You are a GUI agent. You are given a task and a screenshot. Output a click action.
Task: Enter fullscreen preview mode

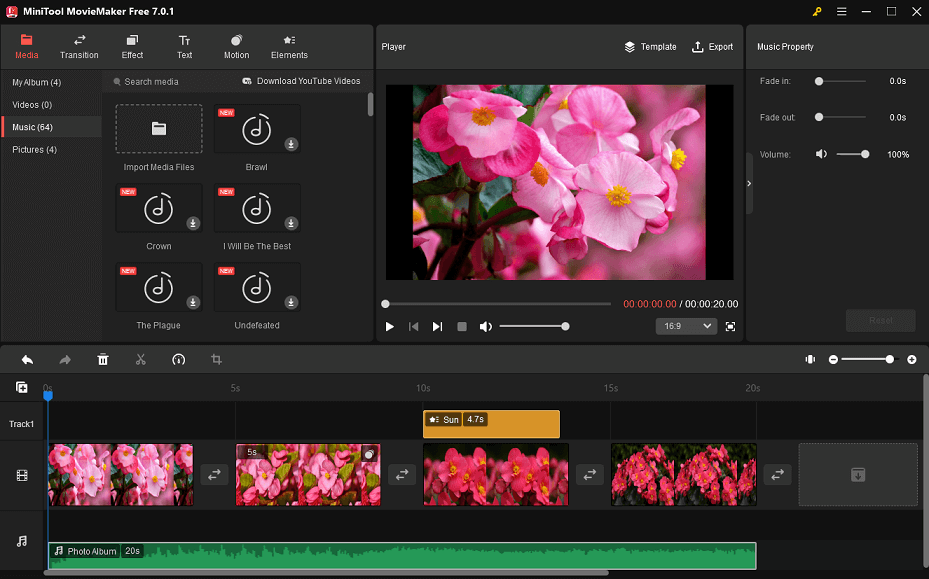(x=730, y=326)
